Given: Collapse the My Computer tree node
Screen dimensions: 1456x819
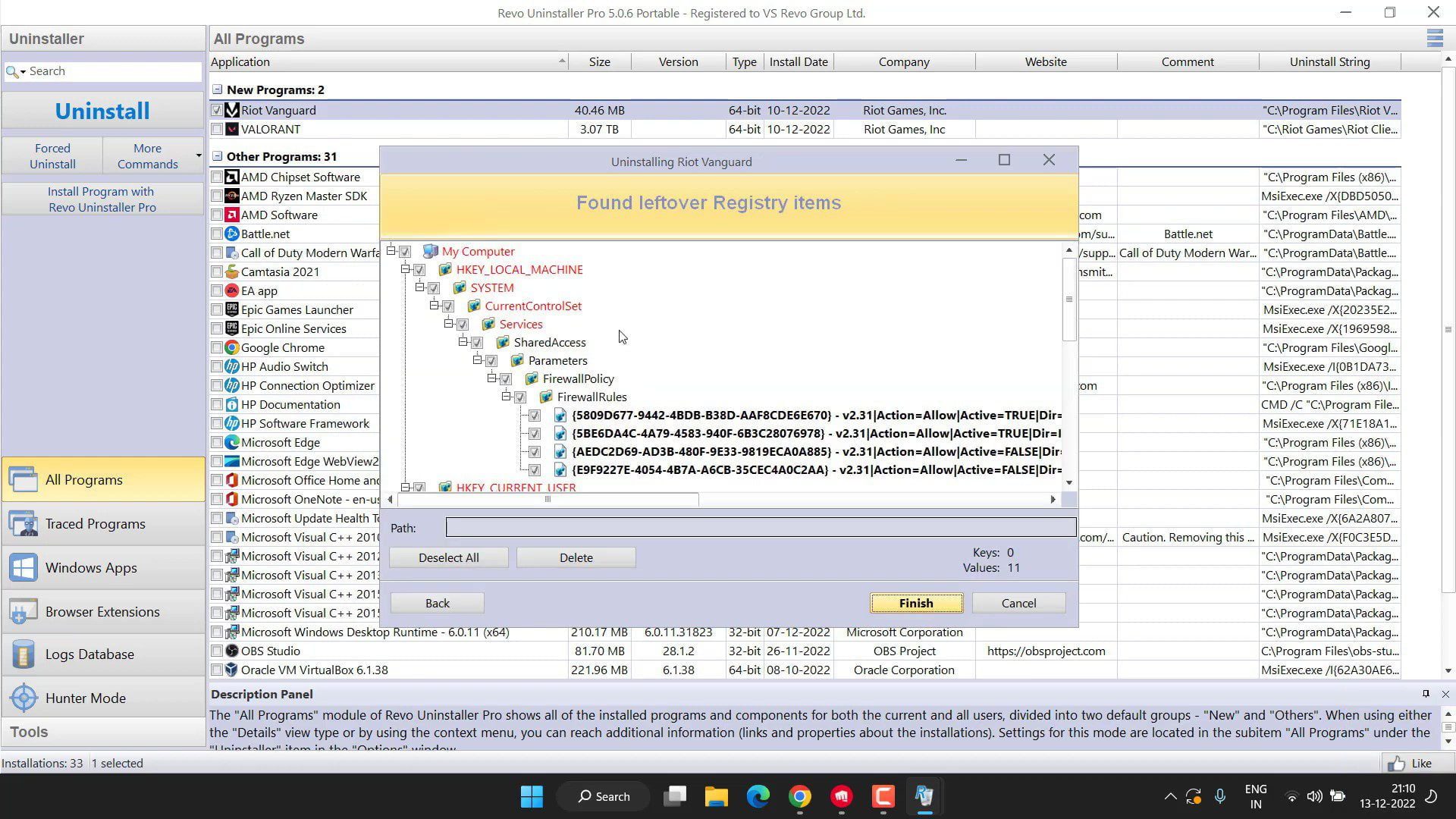Looking at the screenshot, I should coord(391,251).
